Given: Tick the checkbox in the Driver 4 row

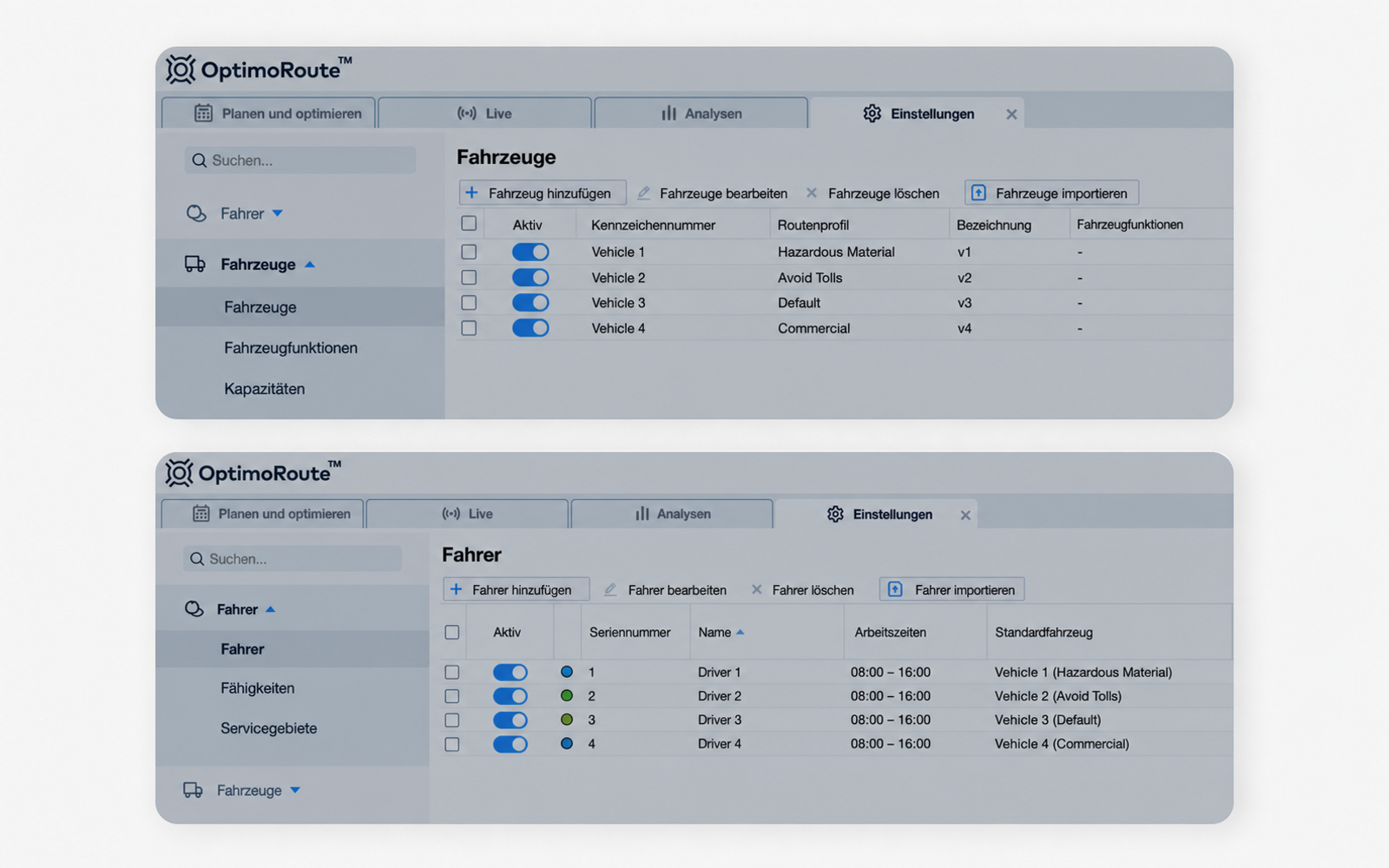Looking at the screenshot, I should click(x=452, y=744).
